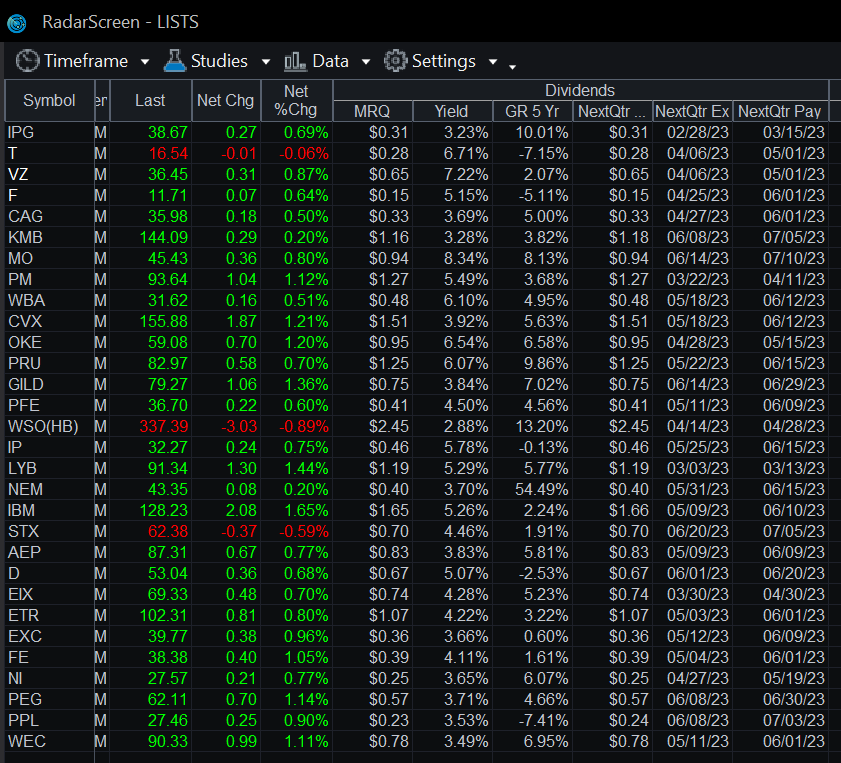841x763 pixels.
Task: Click the Dividends group header
Action: (x=580, y=90)
